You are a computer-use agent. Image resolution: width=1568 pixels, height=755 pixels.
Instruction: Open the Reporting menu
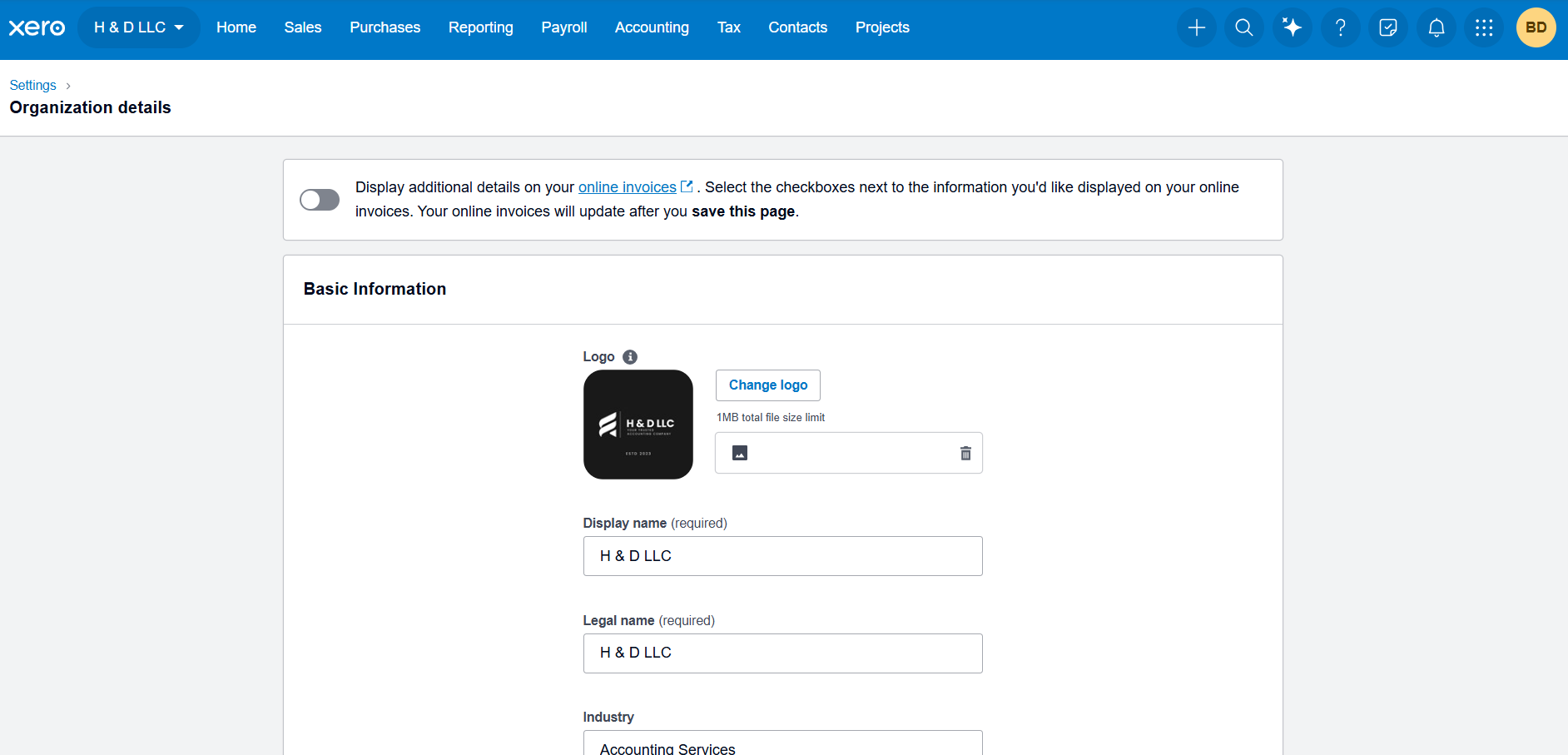[481, 27]
